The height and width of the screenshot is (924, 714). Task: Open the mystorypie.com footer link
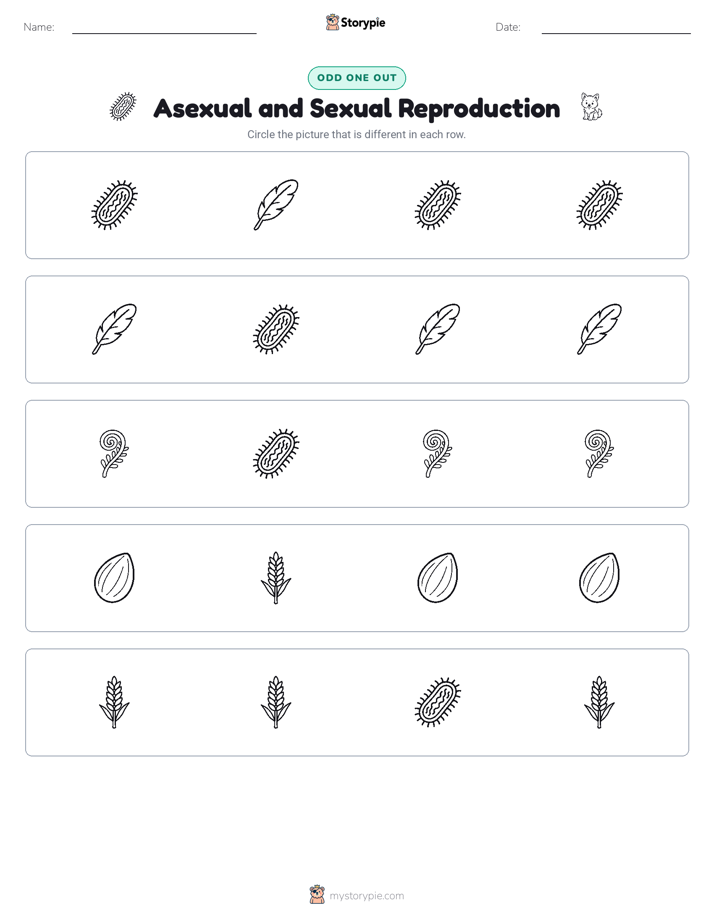(366, 896)
